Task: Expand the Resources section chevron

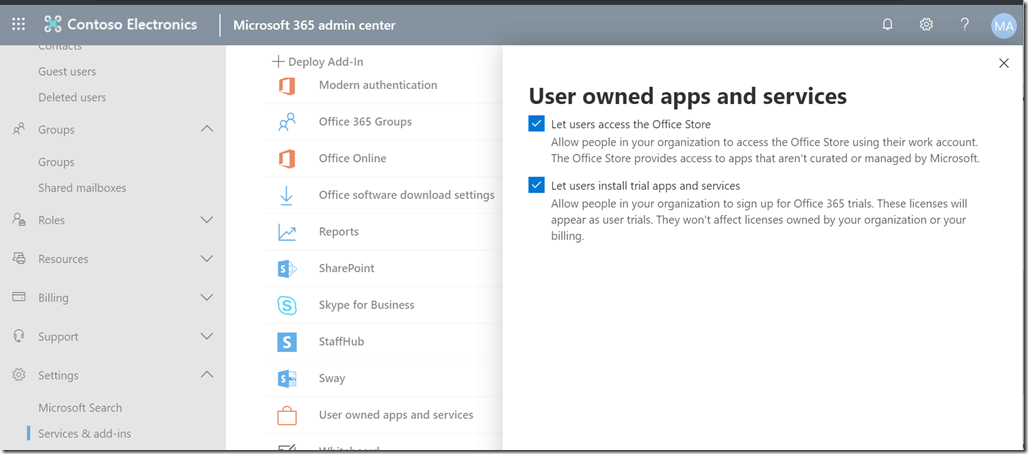Action: (x=207, y=258)
